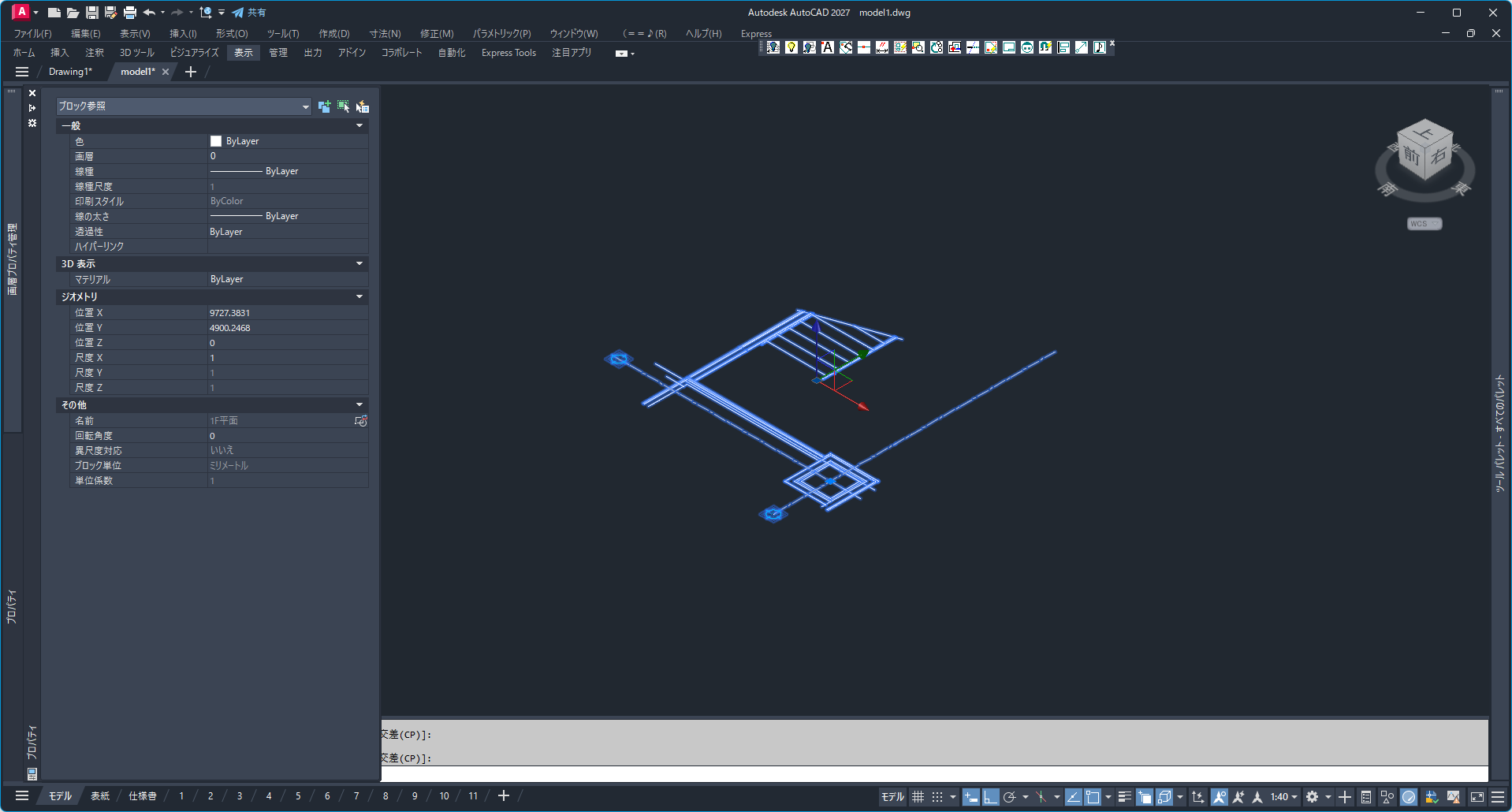Click the Quick Select icon in Properties palette

click(x=362, y=106)
